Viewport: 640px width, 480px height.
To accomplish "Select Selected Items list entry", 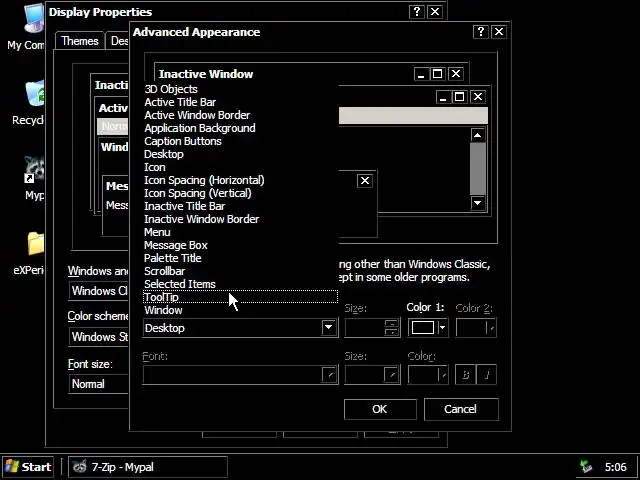I will 240,284.
